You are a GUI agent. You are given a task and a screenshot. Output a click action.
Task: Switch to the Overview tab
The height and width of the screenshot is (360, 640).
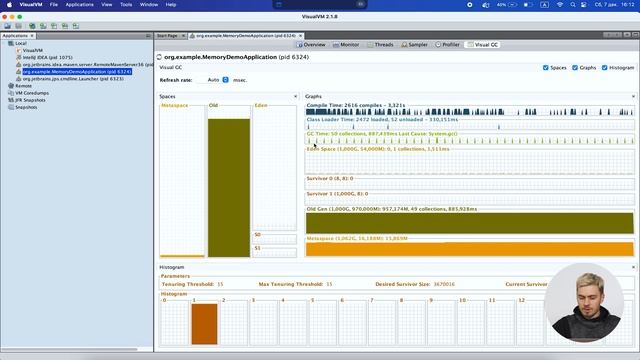pos(311,45)
